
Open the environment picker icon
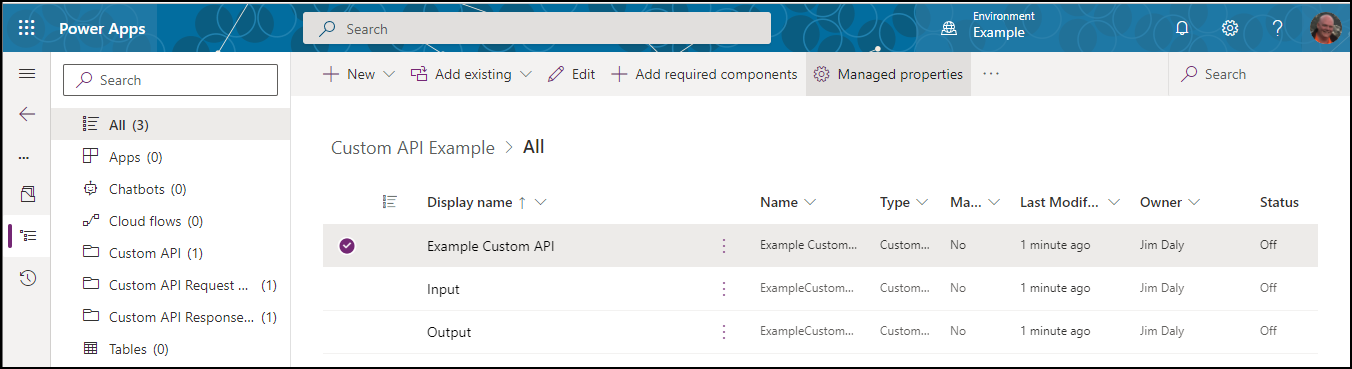click(x=949, y=29)
